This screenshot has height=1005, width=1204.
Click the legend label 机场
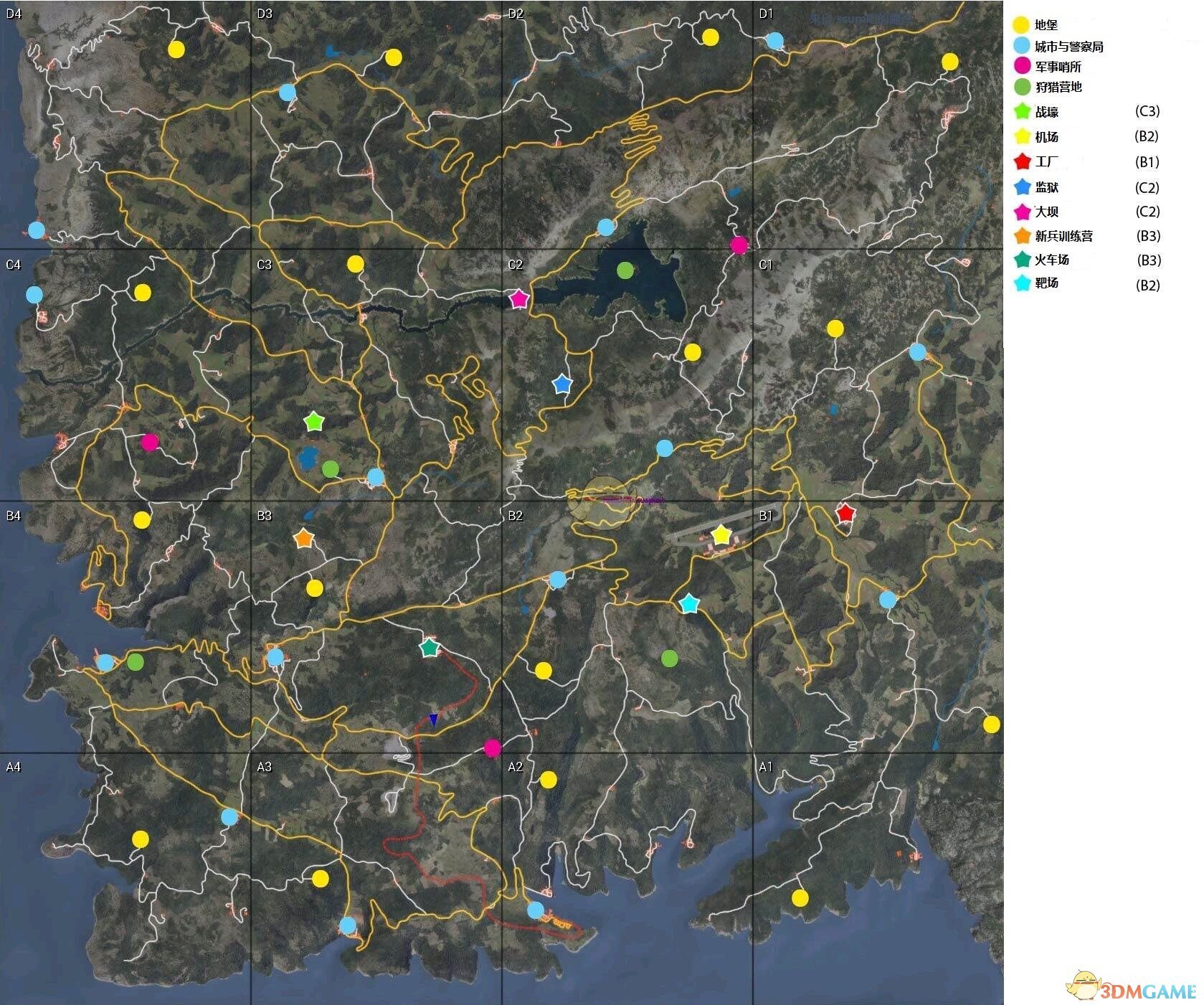(1047, 136)
